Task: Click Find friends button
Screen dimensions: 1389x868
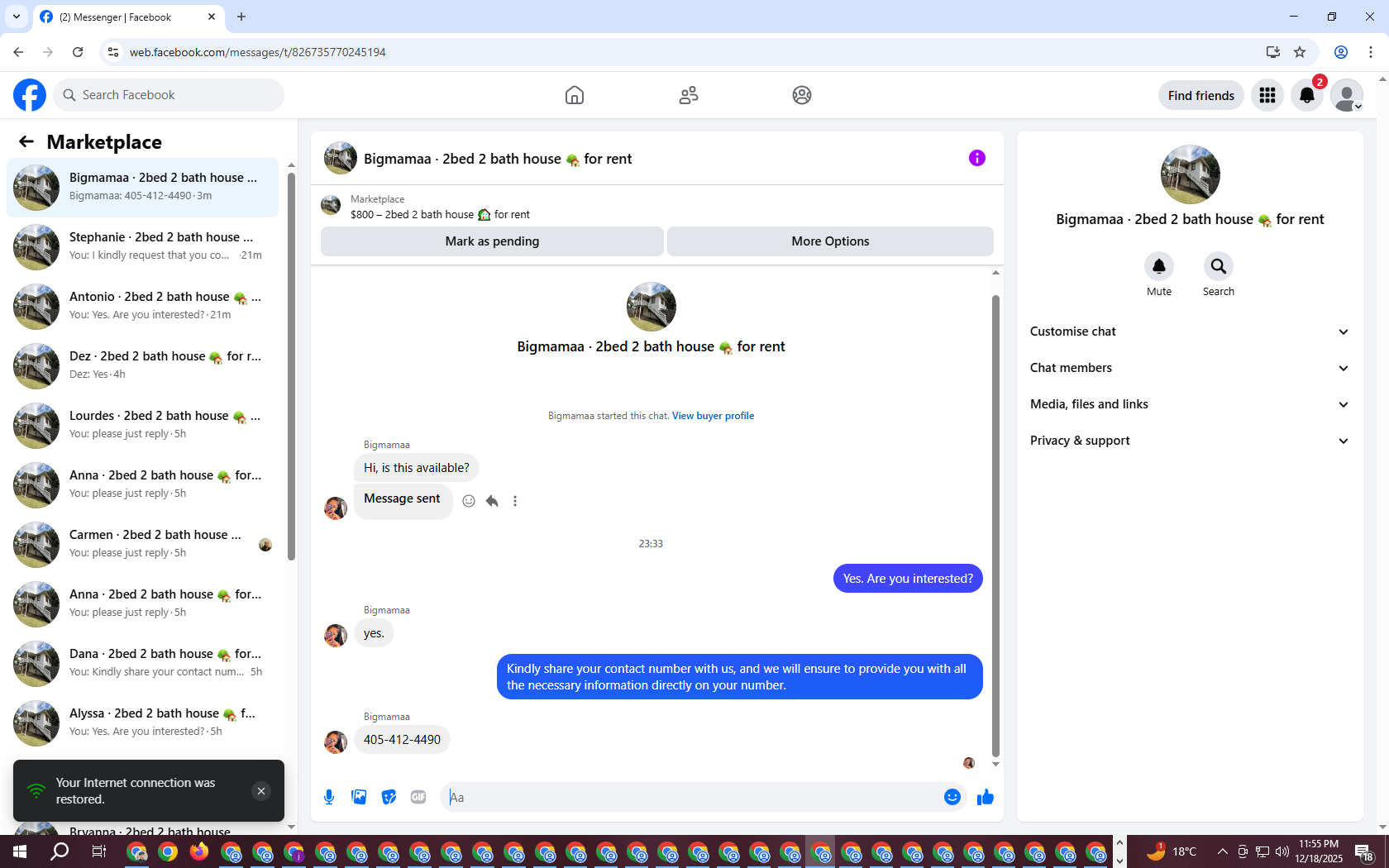Action: coord(1201,95)
